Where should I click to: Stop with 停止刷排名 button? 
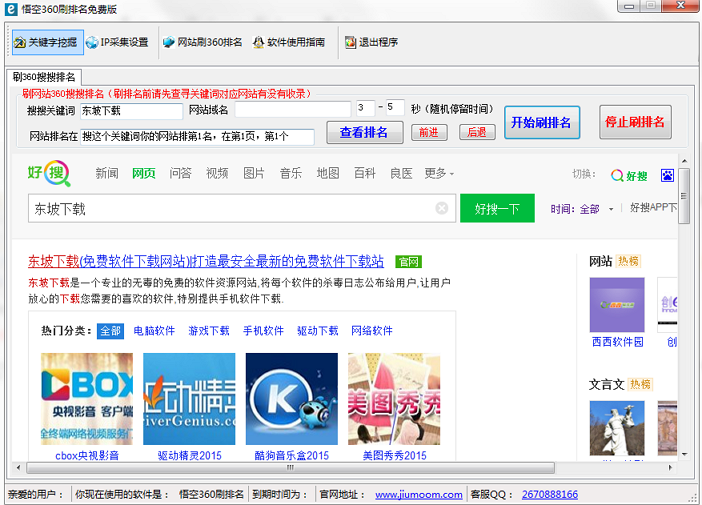[635, 122]
